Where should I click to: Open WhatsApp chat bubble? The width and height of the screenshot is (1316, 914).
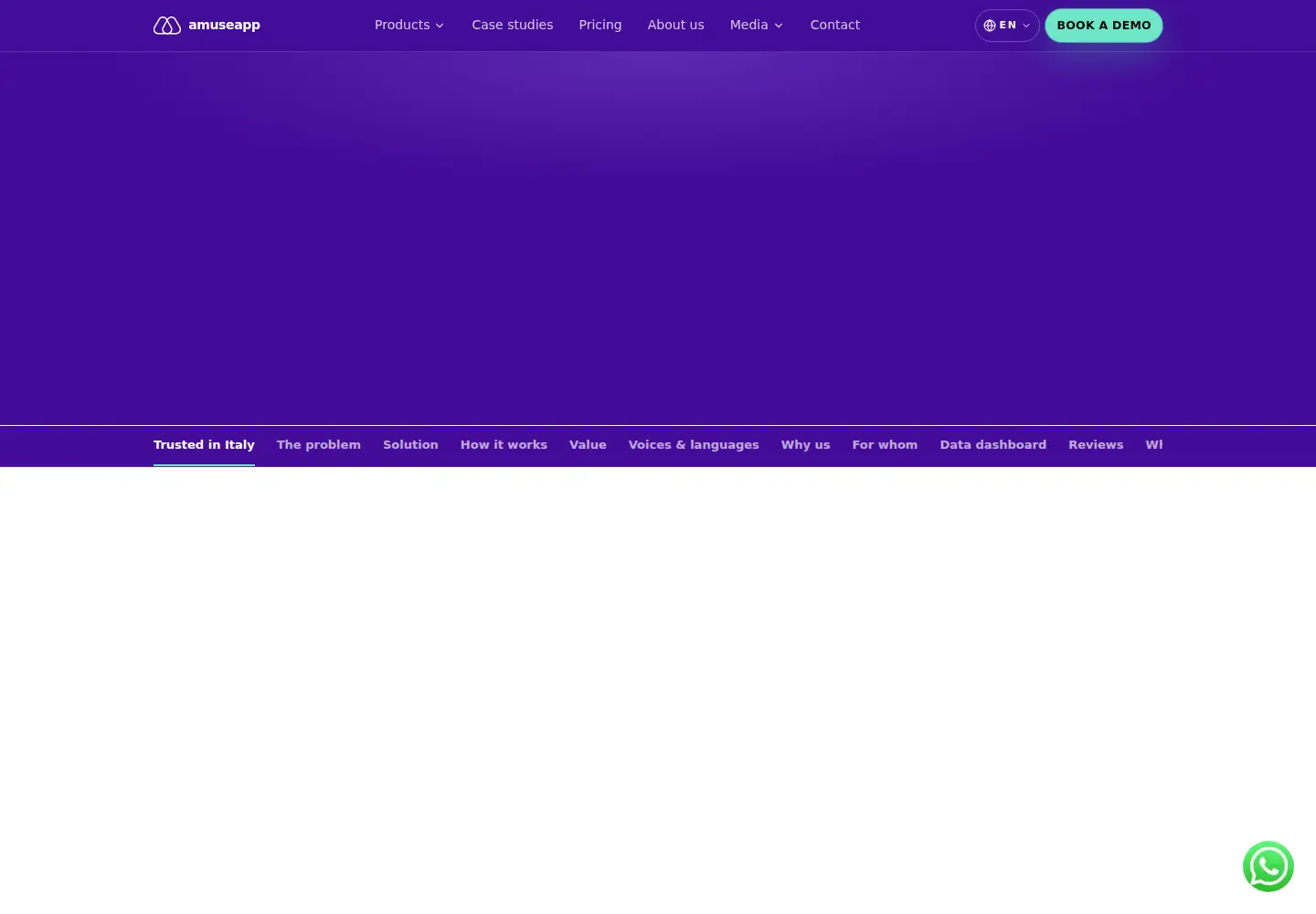tap(1268, 866)
